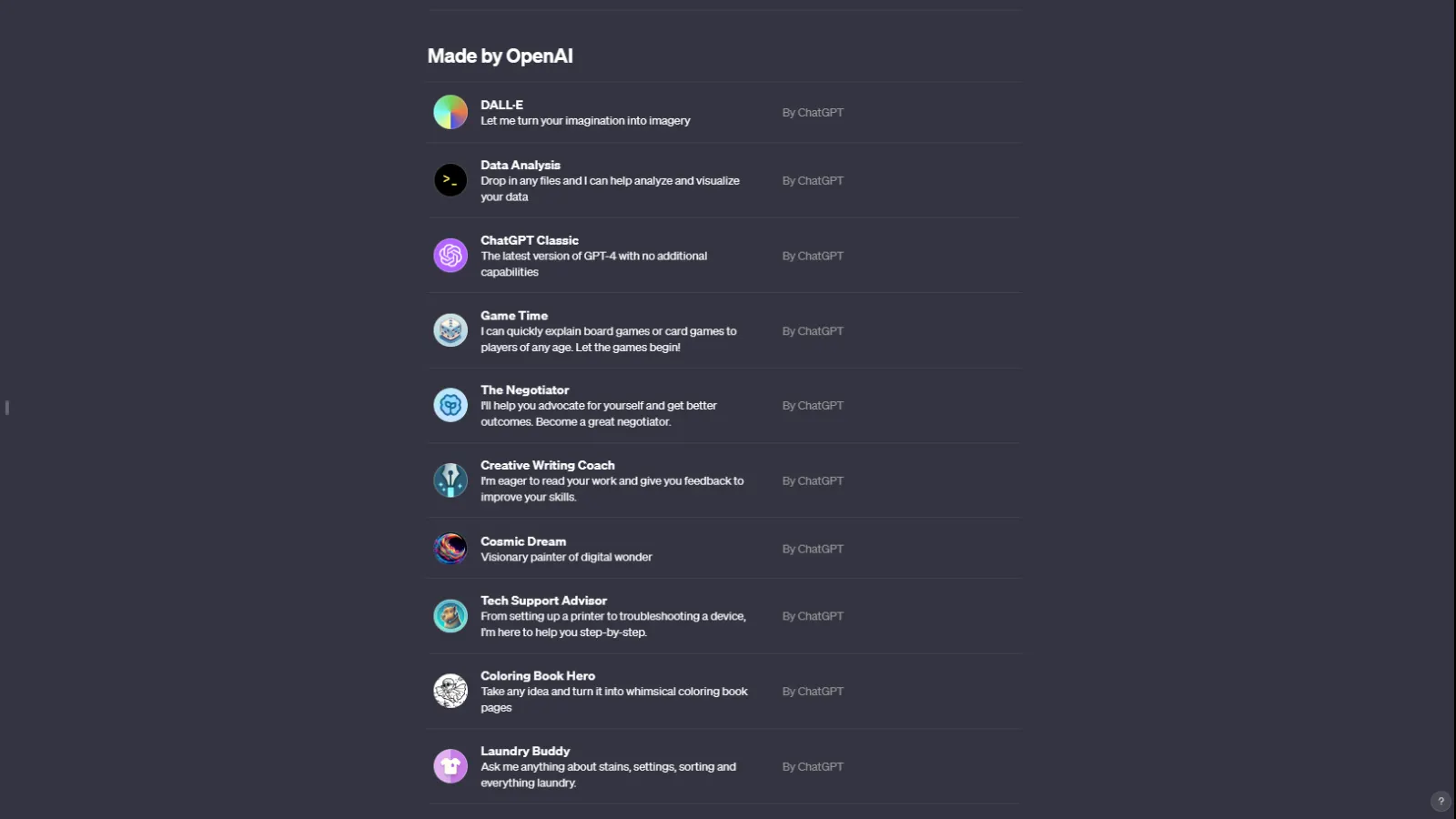Click the Cosmic Dream description text
This screenshot has height=819, width=1456.
click(566, 557)
